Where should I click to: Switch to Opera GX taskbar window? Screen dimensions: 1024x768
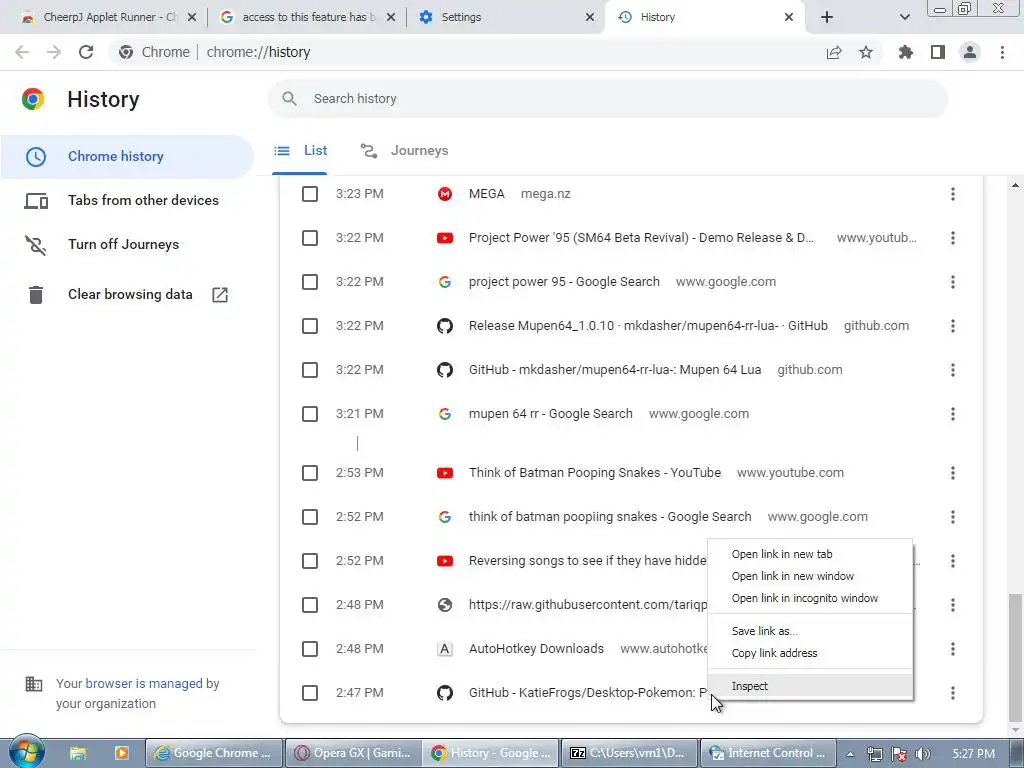click(353, 753)
